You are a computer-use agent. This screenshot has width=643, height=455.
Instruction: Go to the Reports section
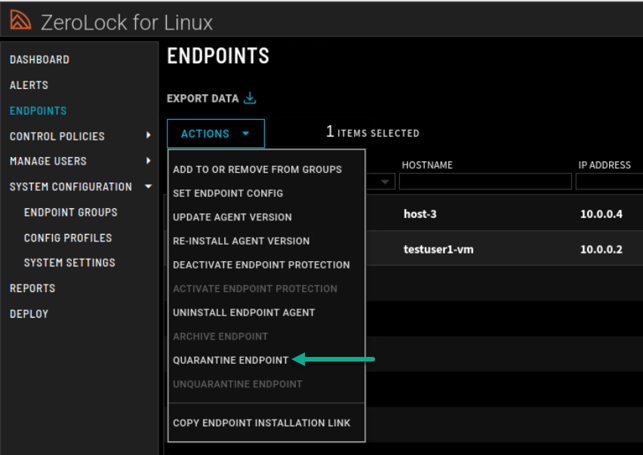[32, 288]
